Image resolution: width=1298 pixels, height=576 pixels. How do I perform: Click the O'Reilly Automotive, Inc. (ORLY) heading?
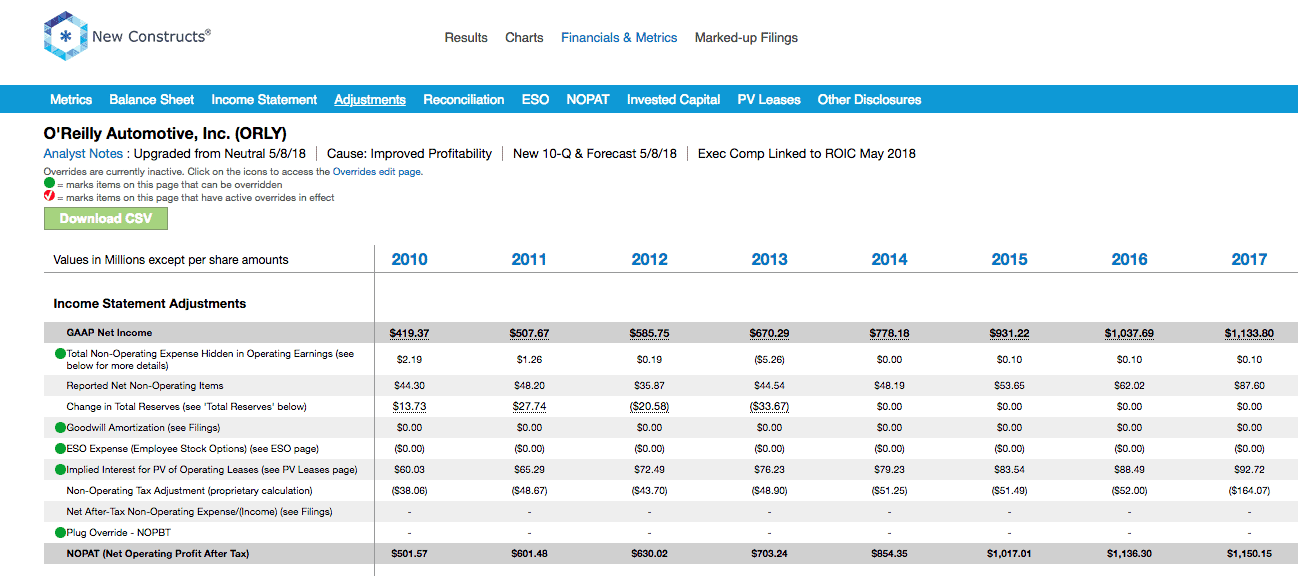(x=165, y=133)
